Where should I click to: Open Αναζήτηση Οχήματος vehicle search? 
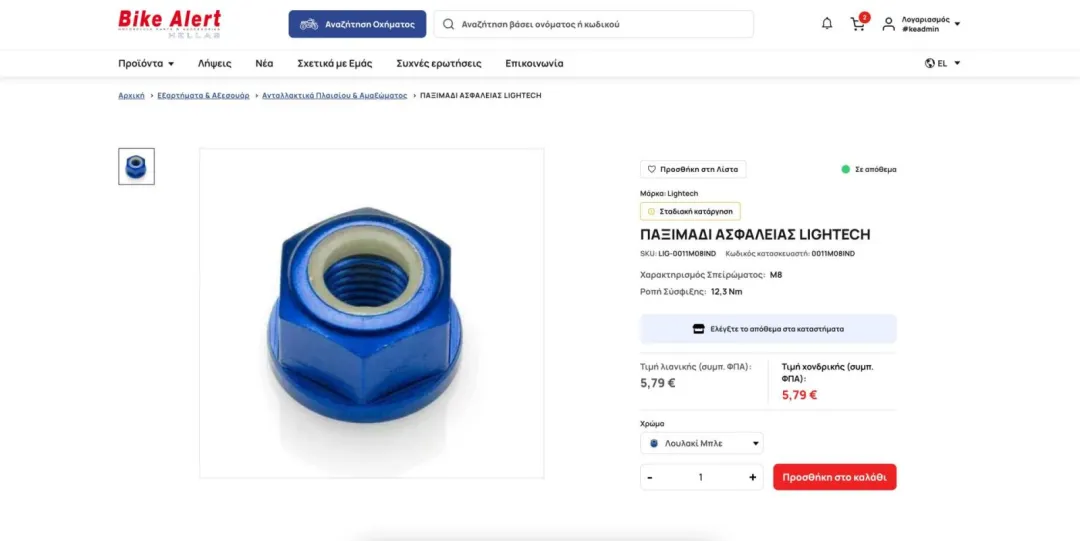(x=357, y=24)
